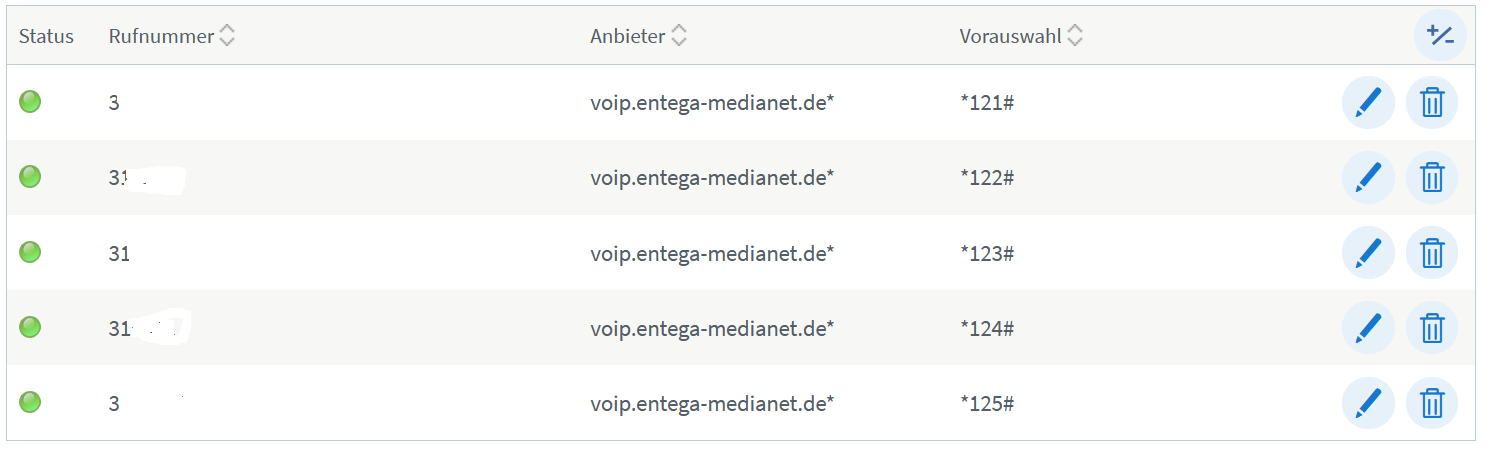Delete the entry with Vorauswahl *121#

click(x=1432, y=102)
